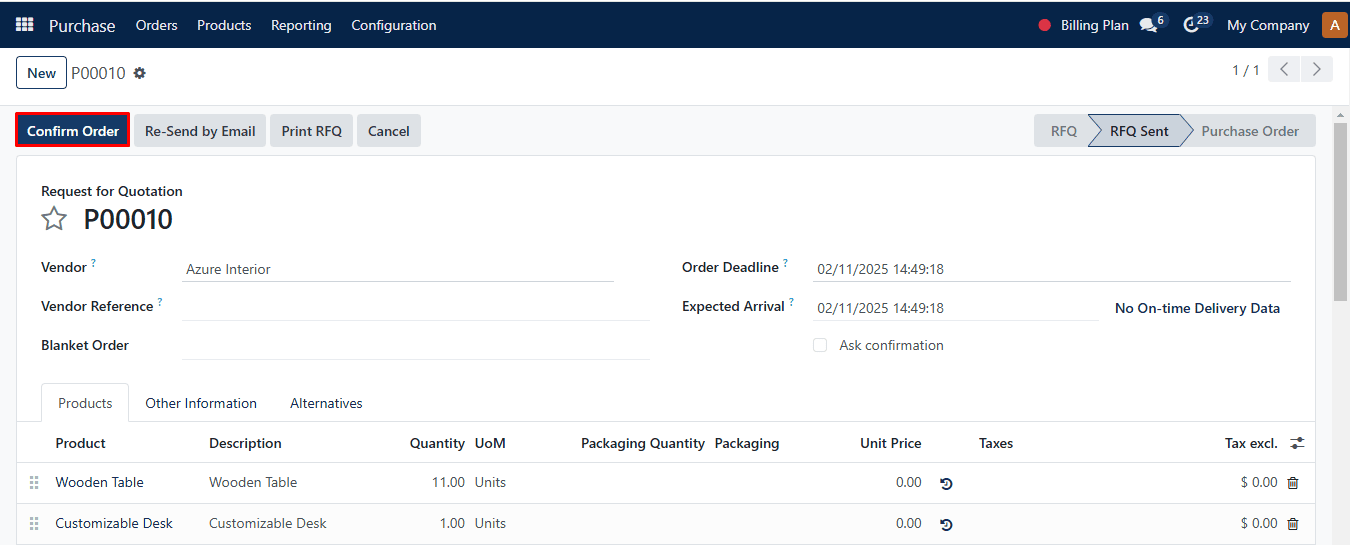Click the Wooden Table product cell
Viewport: 1350px width, 545px height.
click(x=100, y=482)
